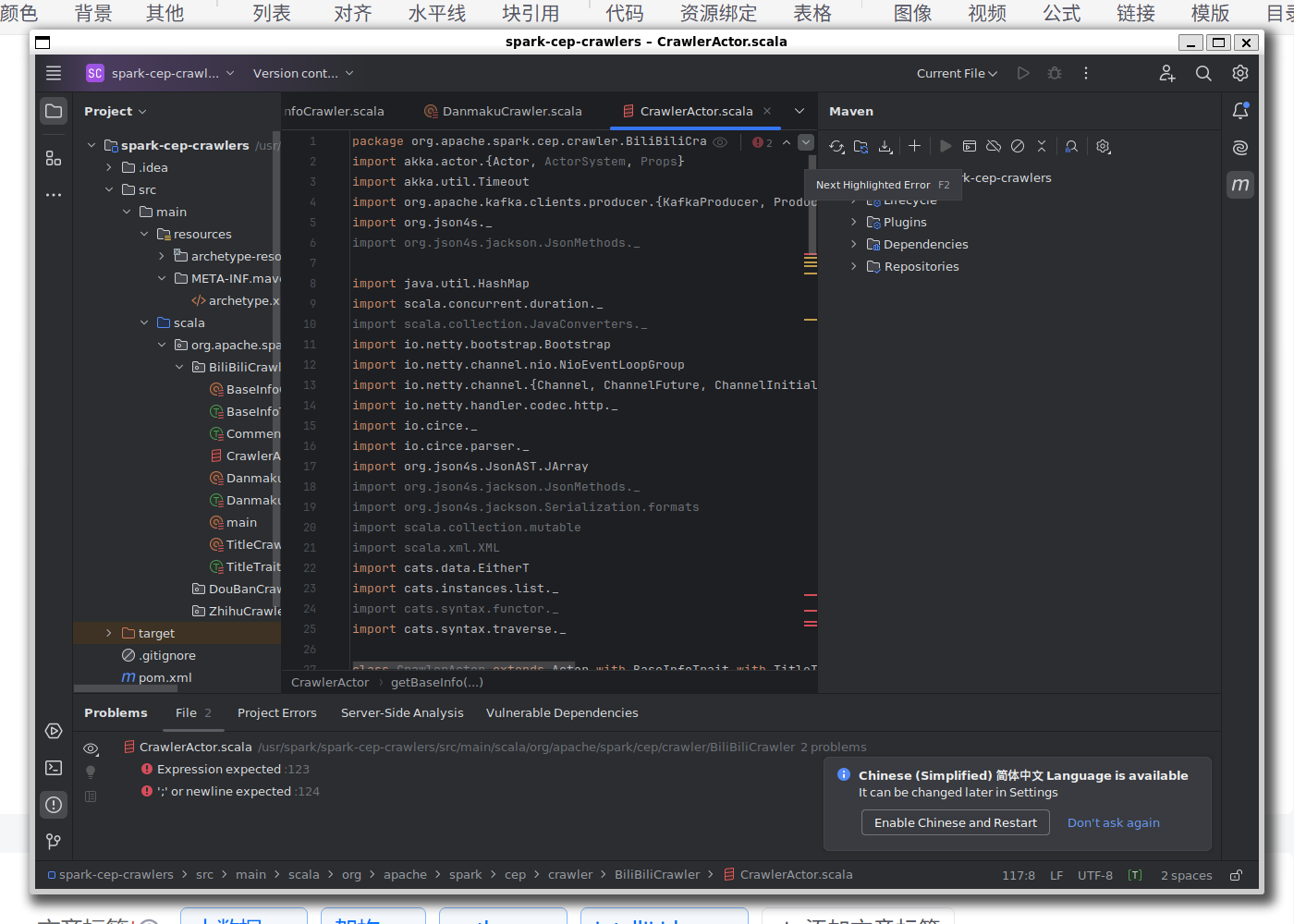Viewport: 1294px width, 924px height.
Task: Go to next highlighted error arrow
Action: tap(806, 142)
